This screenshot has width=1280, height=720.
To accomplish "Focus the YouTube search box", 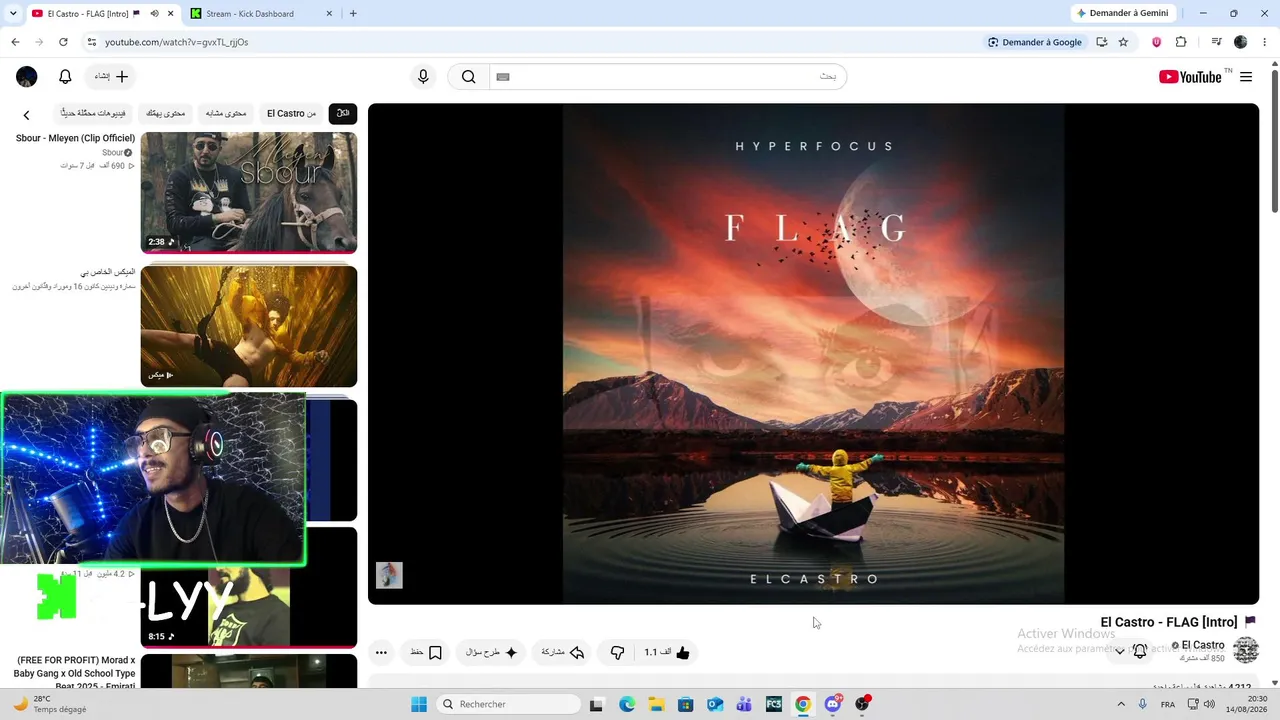I will pyautogui.click(x=668, y=77).
